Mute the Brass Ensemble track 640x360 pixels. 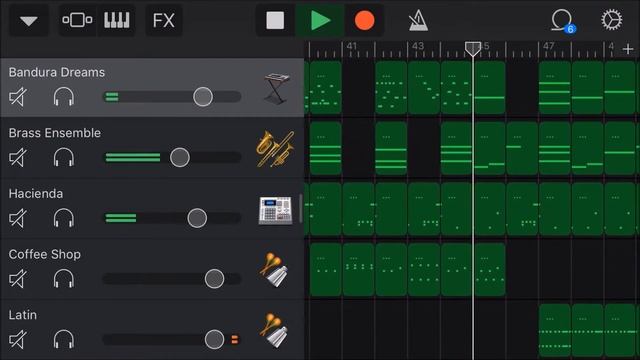tap(18, 158)
